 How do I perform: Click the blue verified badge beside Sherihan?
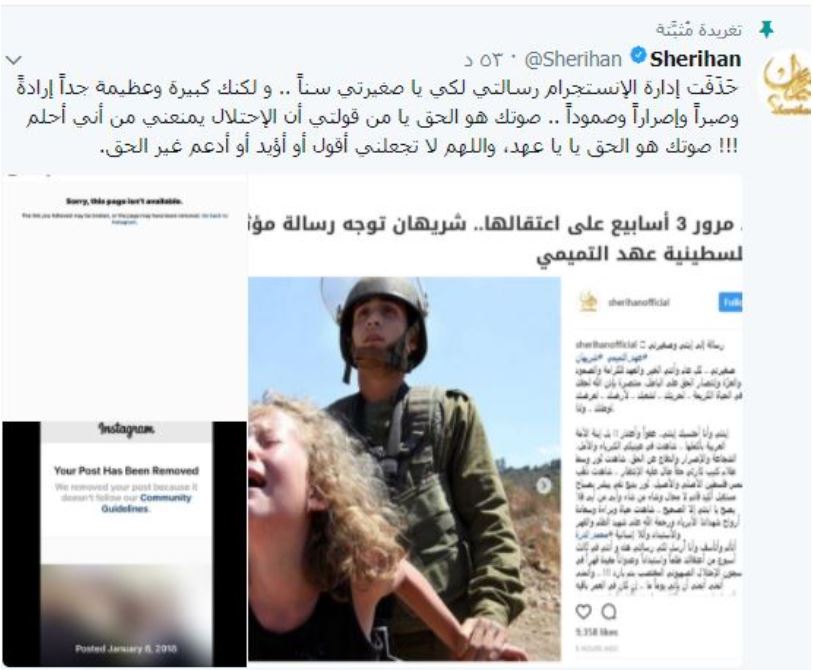pyautogui.click(x=638, y=54)
